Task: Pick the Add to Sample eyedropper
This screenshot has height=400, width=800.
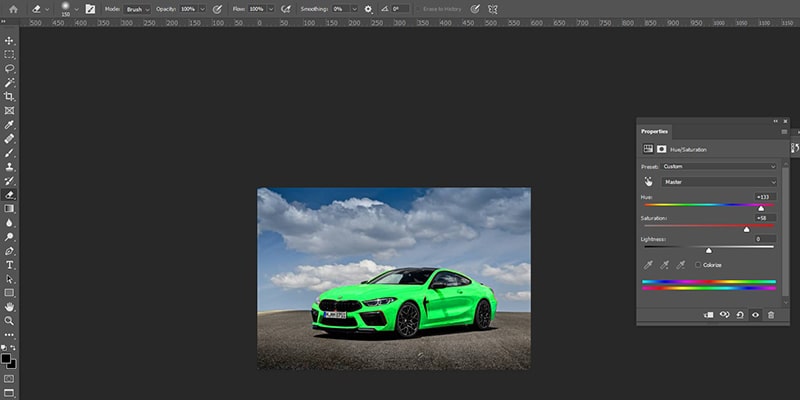Action: [x=664, y=265]
